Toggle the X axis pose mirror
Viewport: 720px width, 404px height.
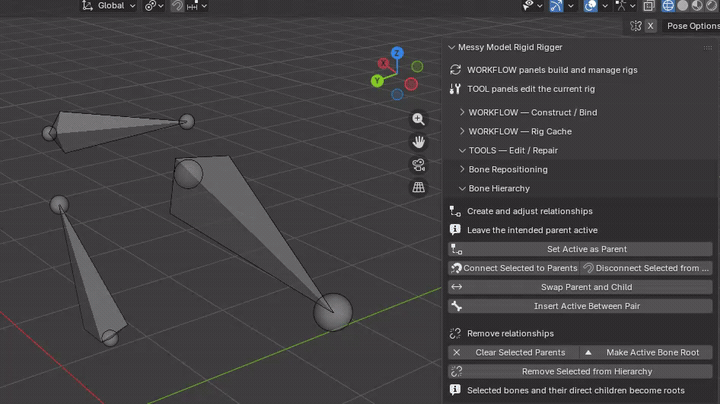click(x=650, y=26)
